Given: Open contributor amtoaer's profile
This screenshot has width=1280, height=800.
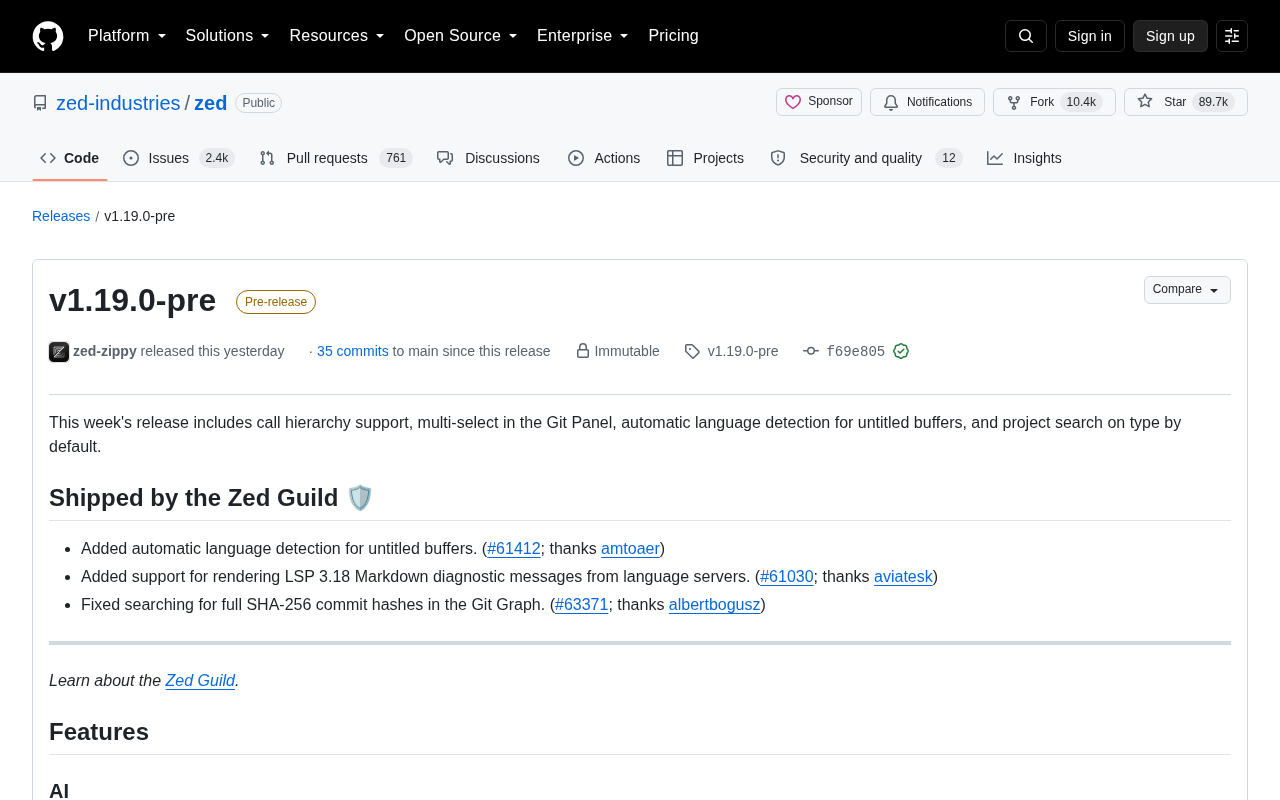Looking at the screenshot, I should pos(630,549).
